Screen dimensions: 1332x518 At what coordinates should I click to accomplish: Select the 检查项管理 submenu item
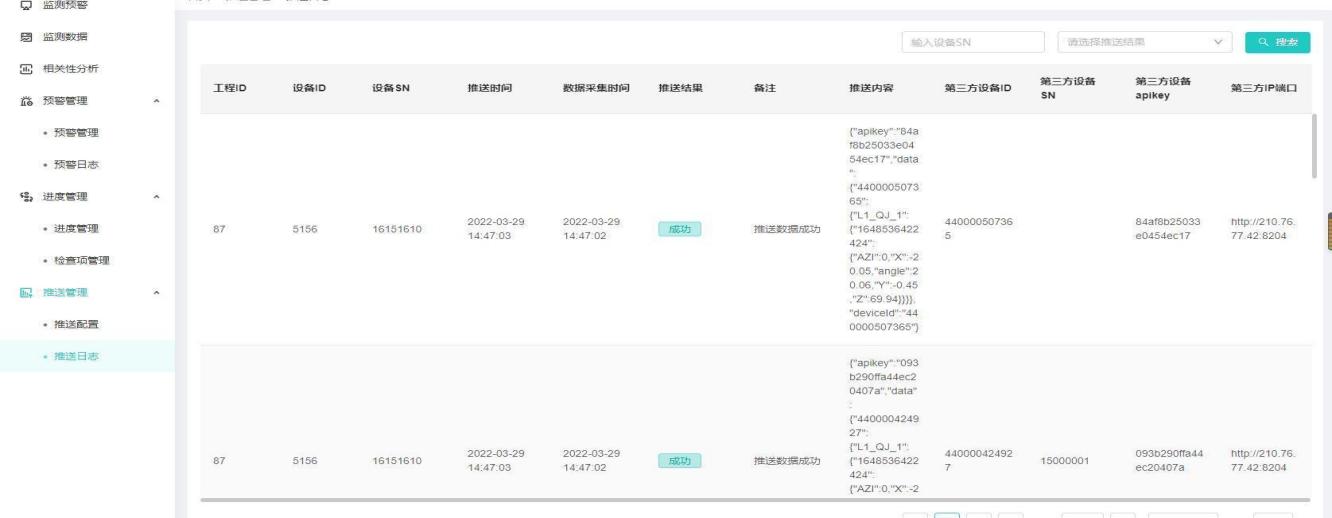point(84,261)
